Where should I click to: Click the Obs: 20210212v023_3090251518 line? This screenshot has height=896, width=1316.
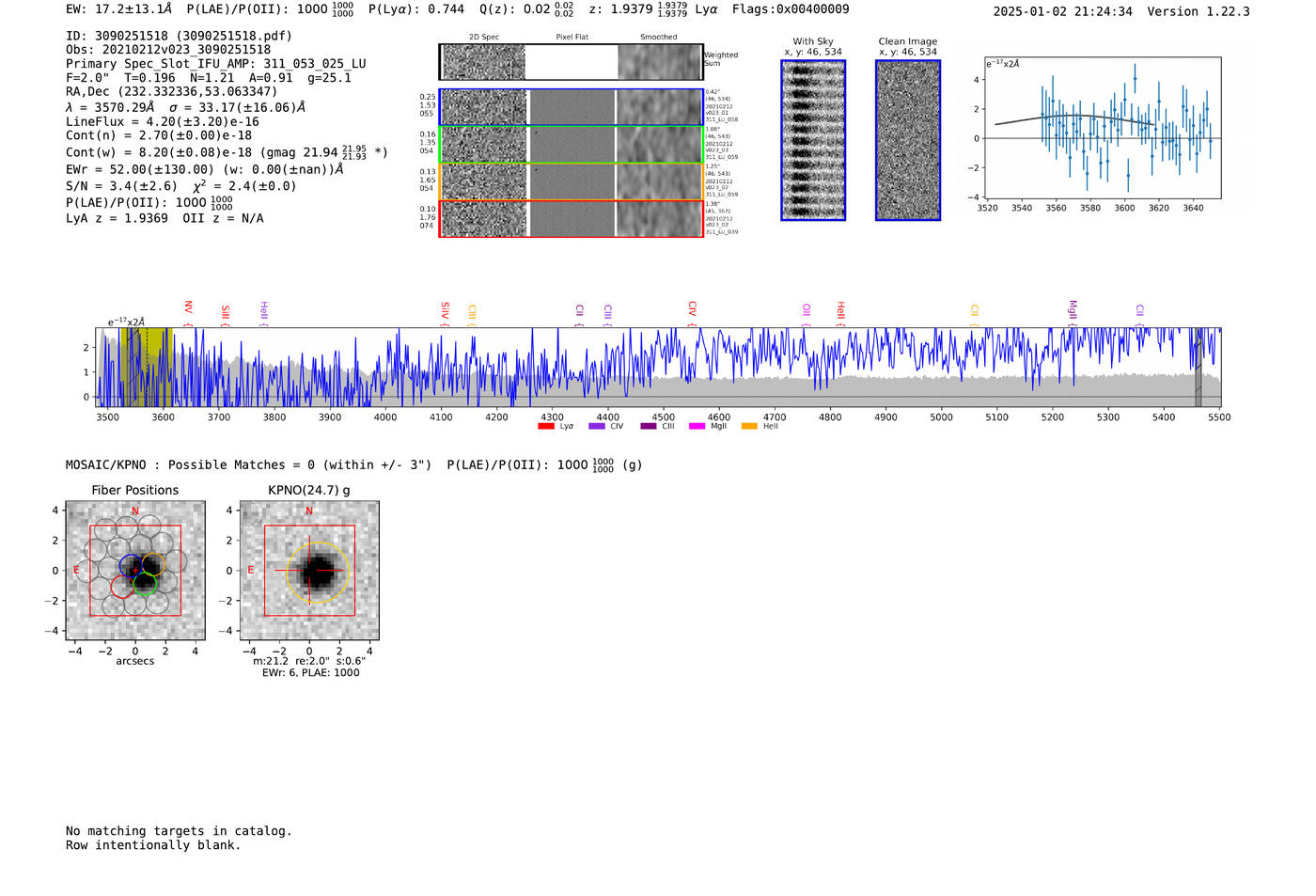click(x=168, y=50)
